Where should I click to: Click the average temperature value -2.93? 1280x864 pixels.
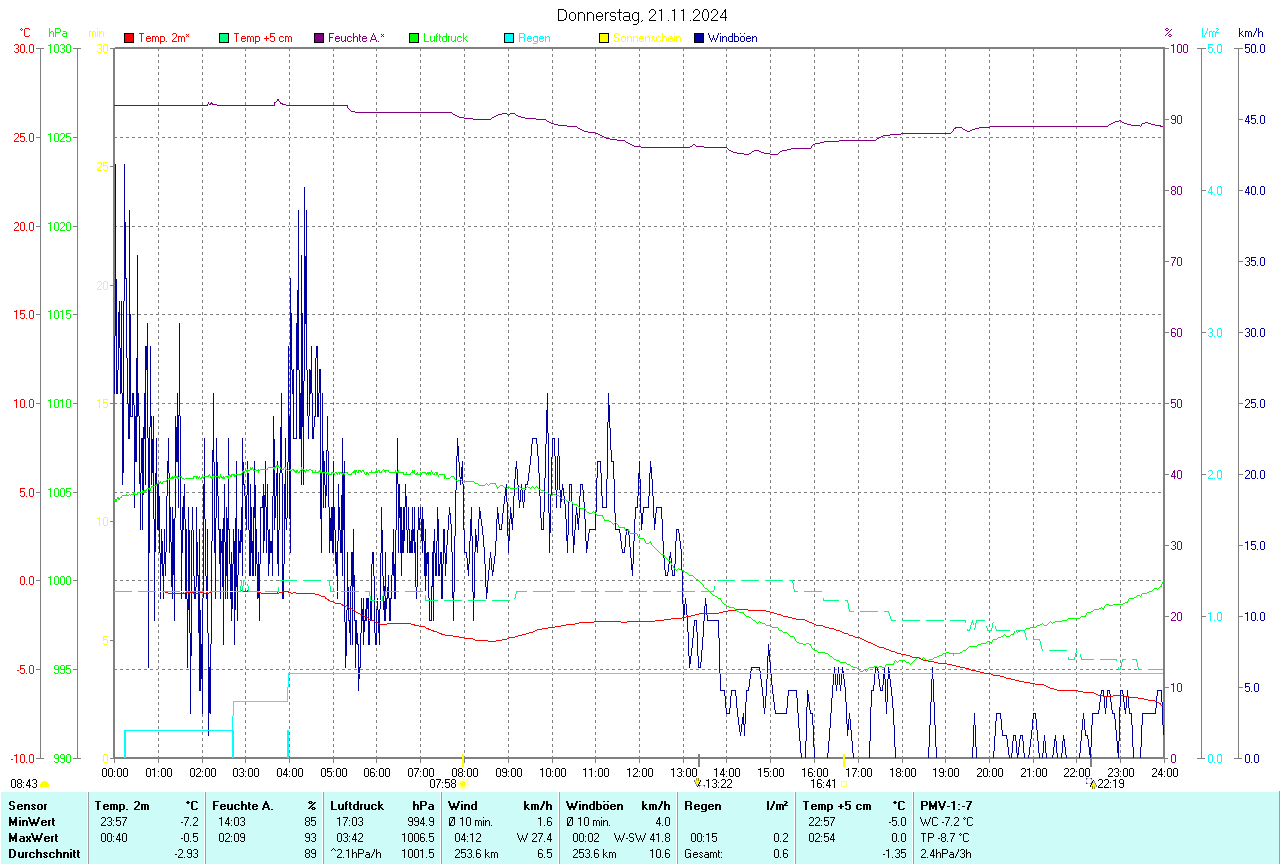pyautogui.click(x=185, y=853)
